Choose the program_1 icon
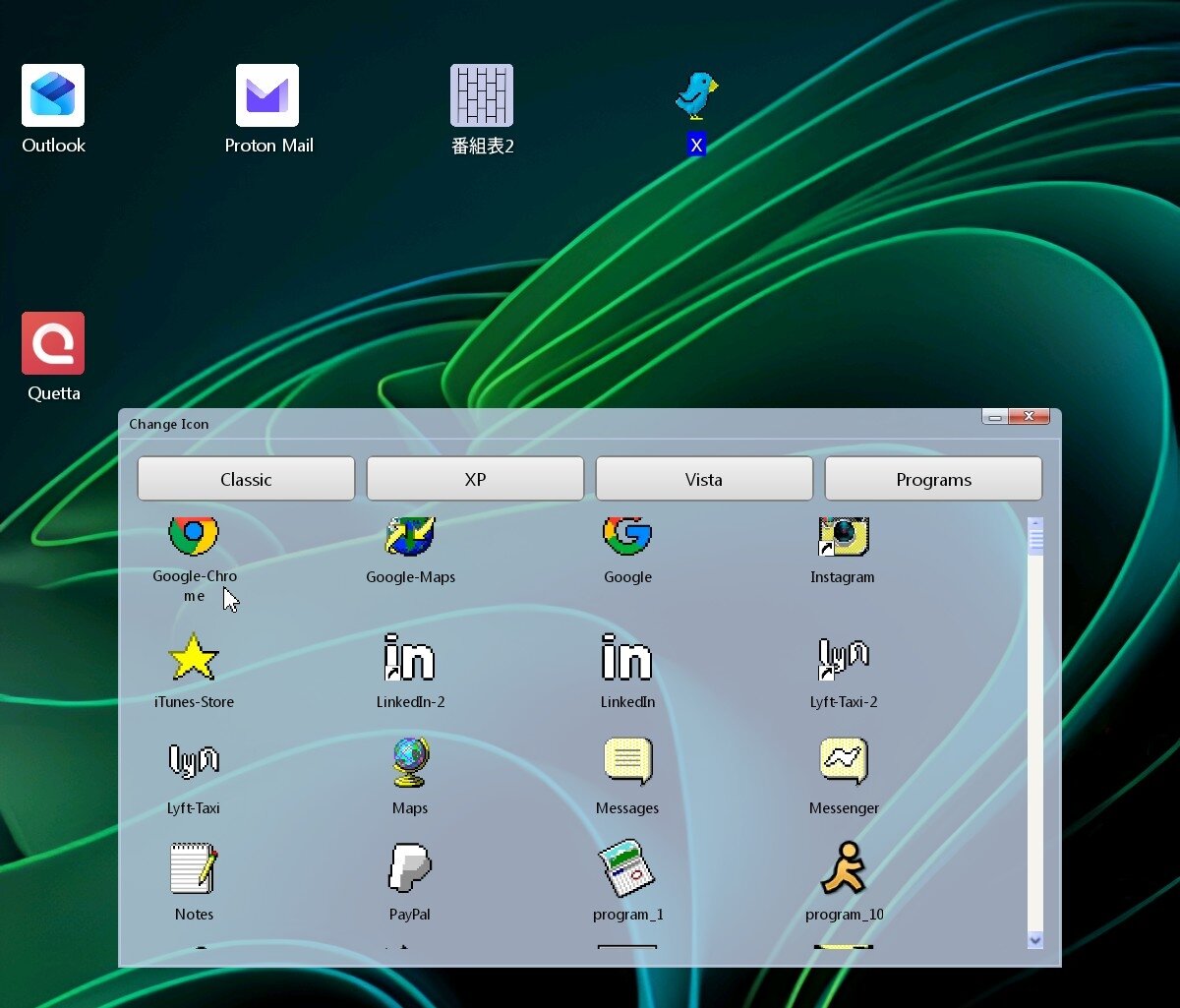The height and width of the screenshot is (1008, 1180). point(627,868)
